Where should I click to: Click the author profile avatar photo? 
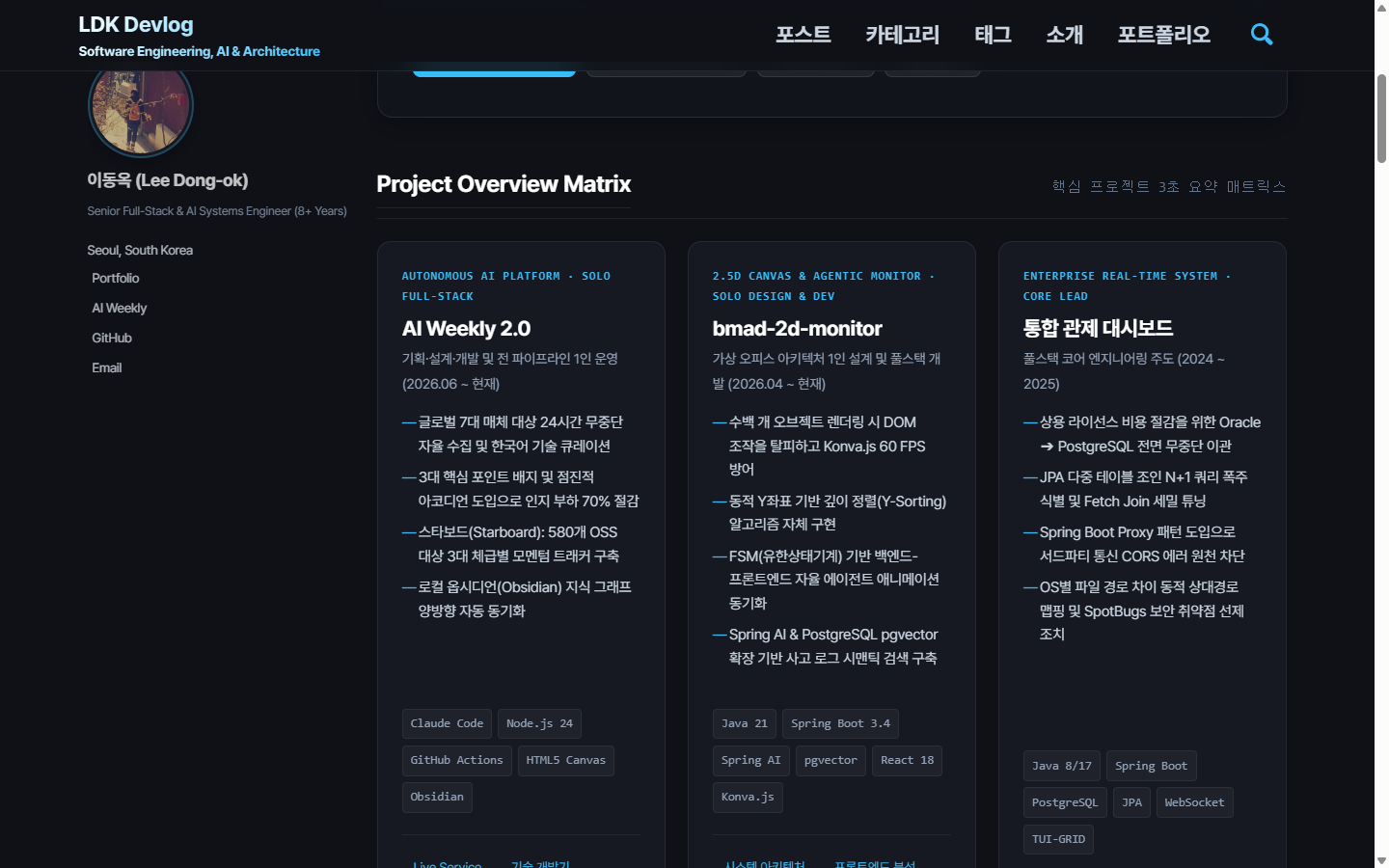tap(141, 108)
